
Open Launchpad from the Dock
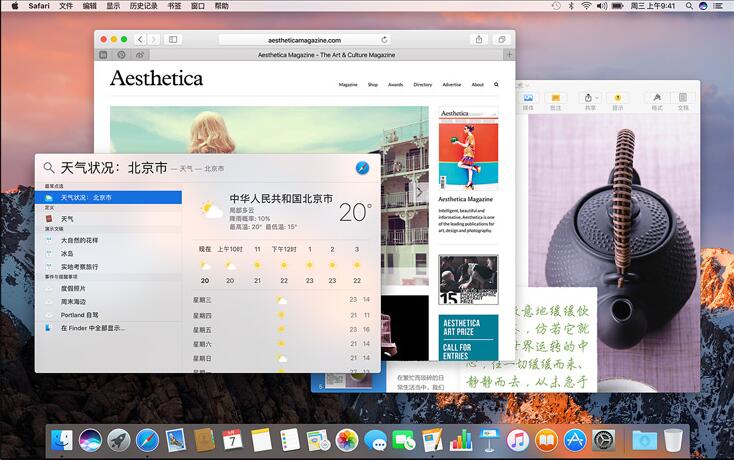pos(119,439)
